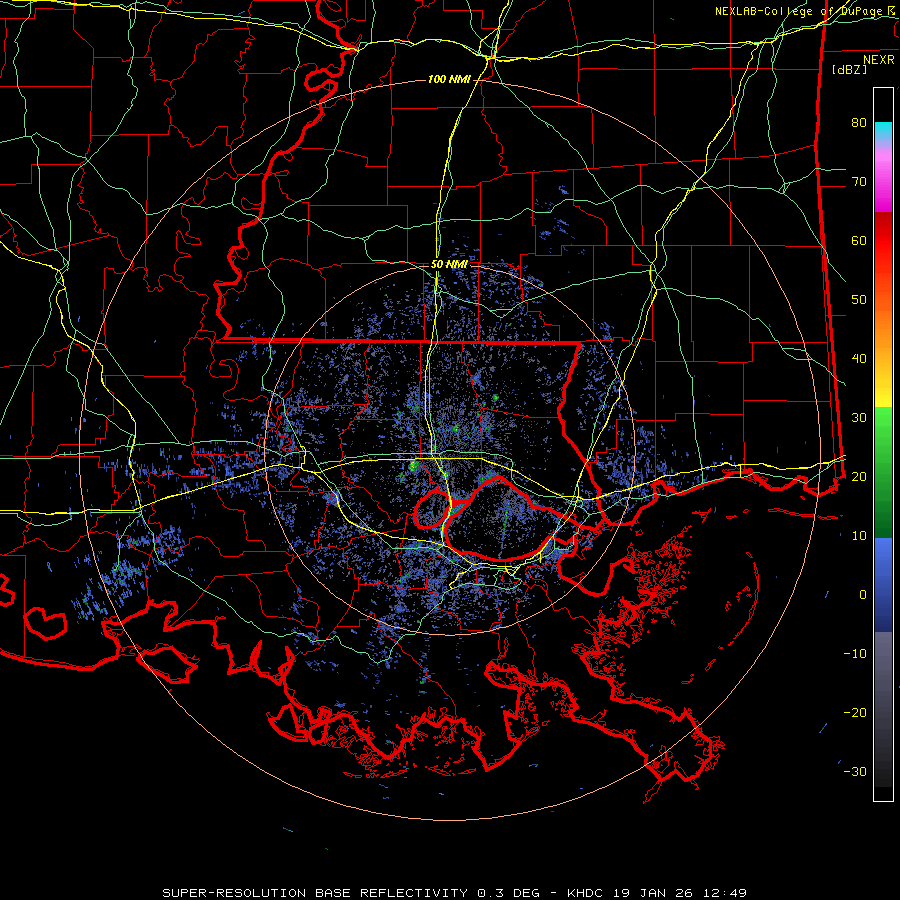The width and height of the screenshot is (900, 900).
Task: Click the -10 dBZ scale value
Action: point(855,654)
